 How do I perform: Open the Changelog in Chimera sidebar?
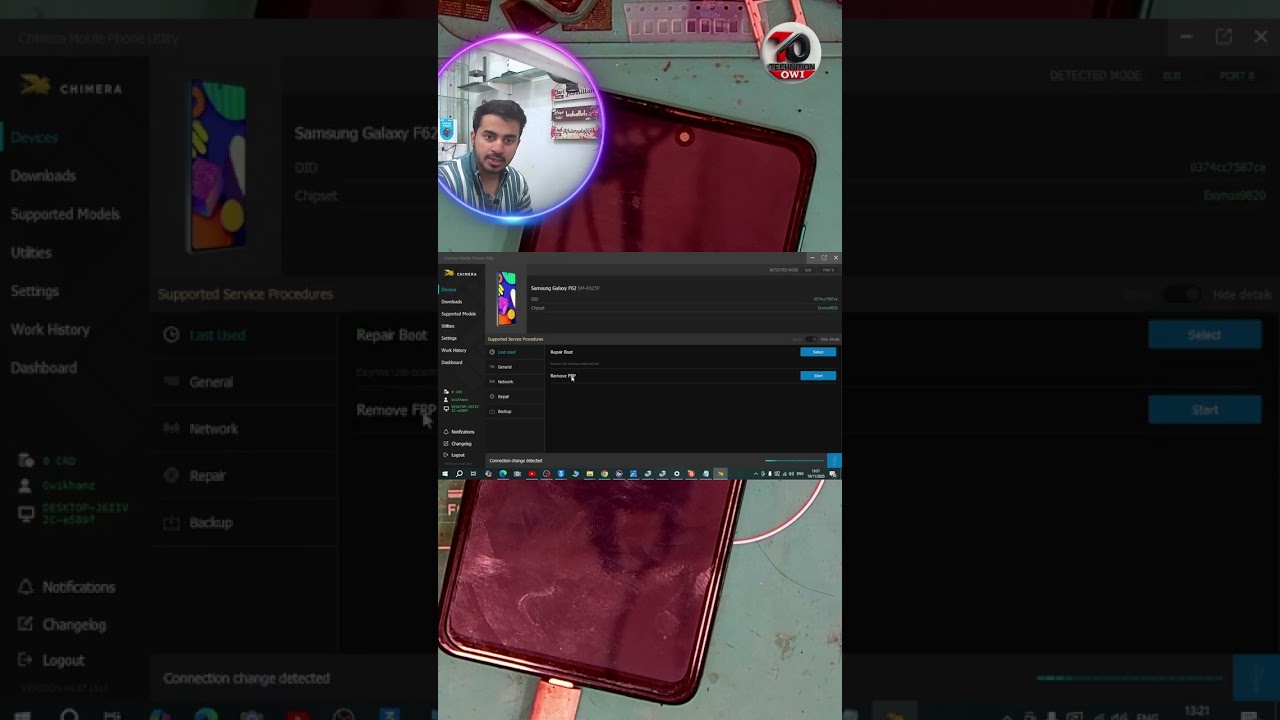456,444
